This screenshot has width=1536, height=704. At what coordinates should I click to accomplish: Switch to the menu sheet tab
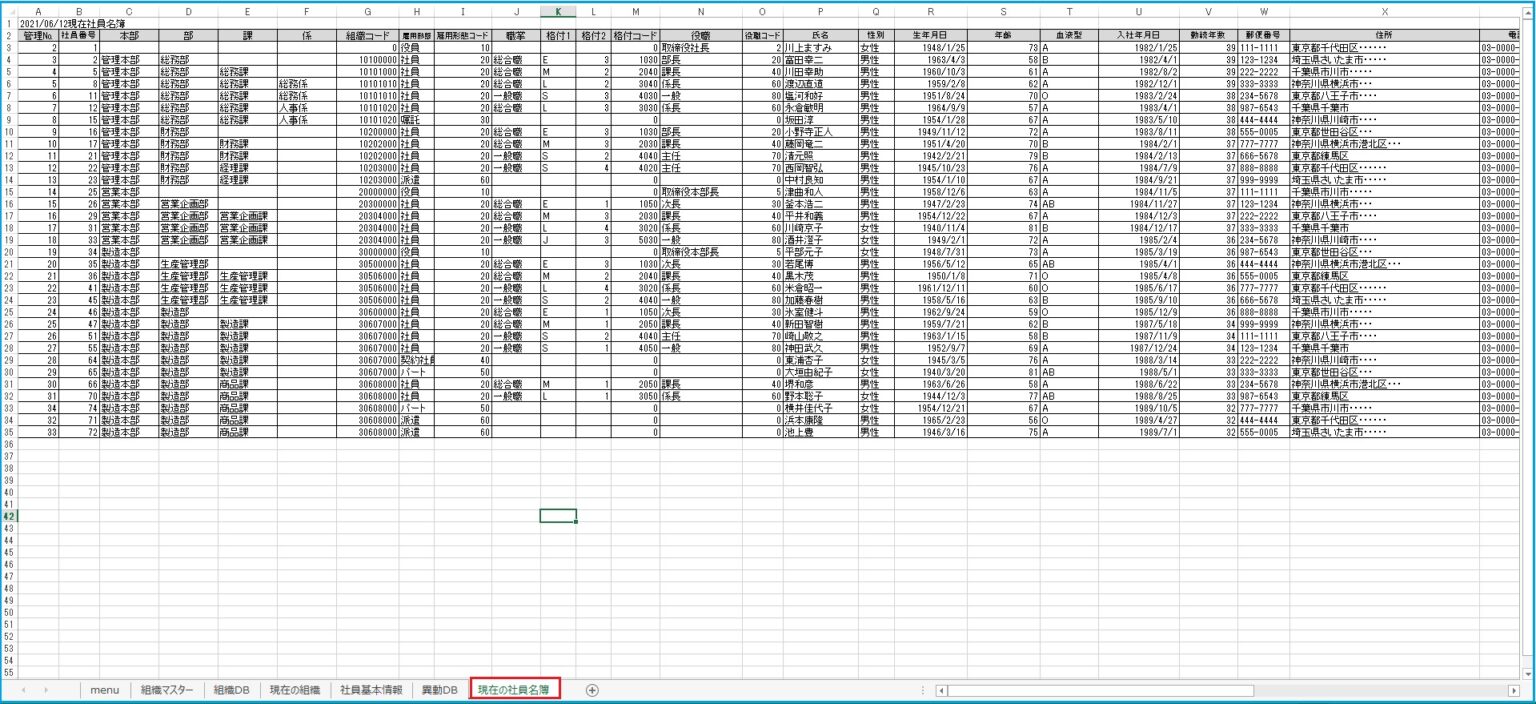[104, 690]
